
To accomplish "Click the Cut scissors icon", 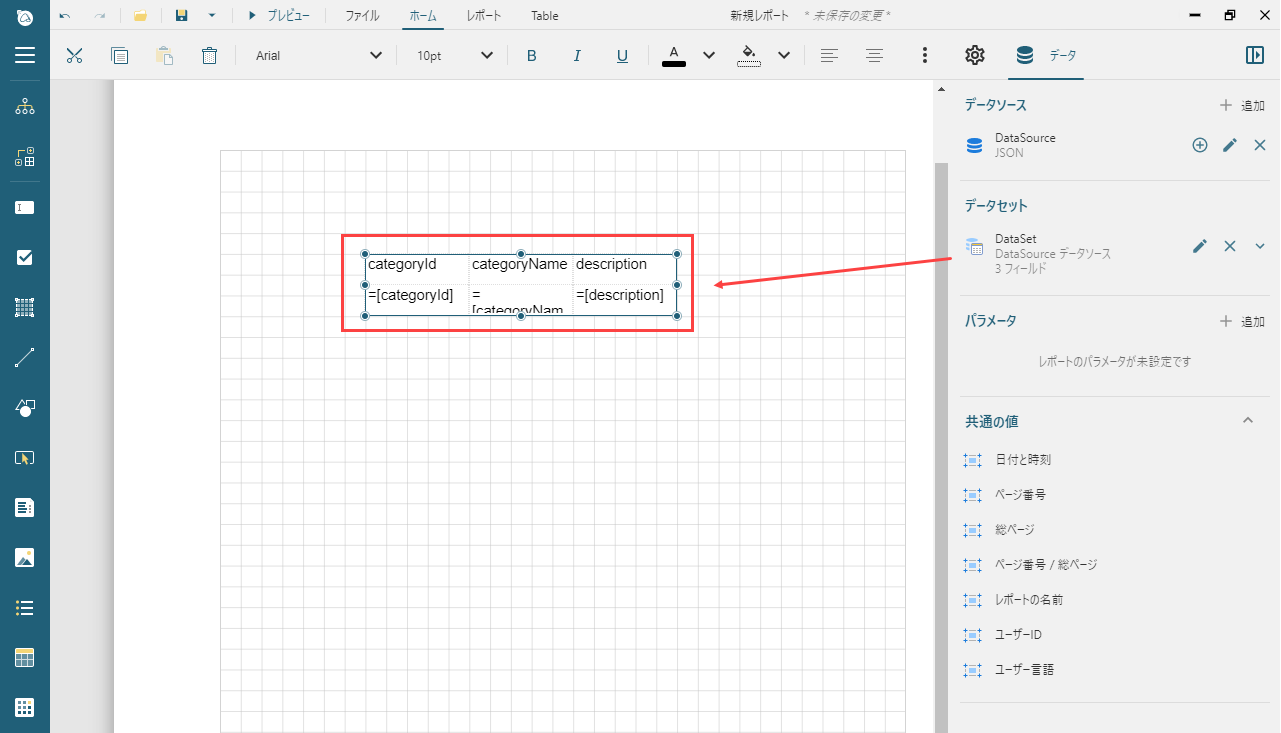I will tap(74, 56).
